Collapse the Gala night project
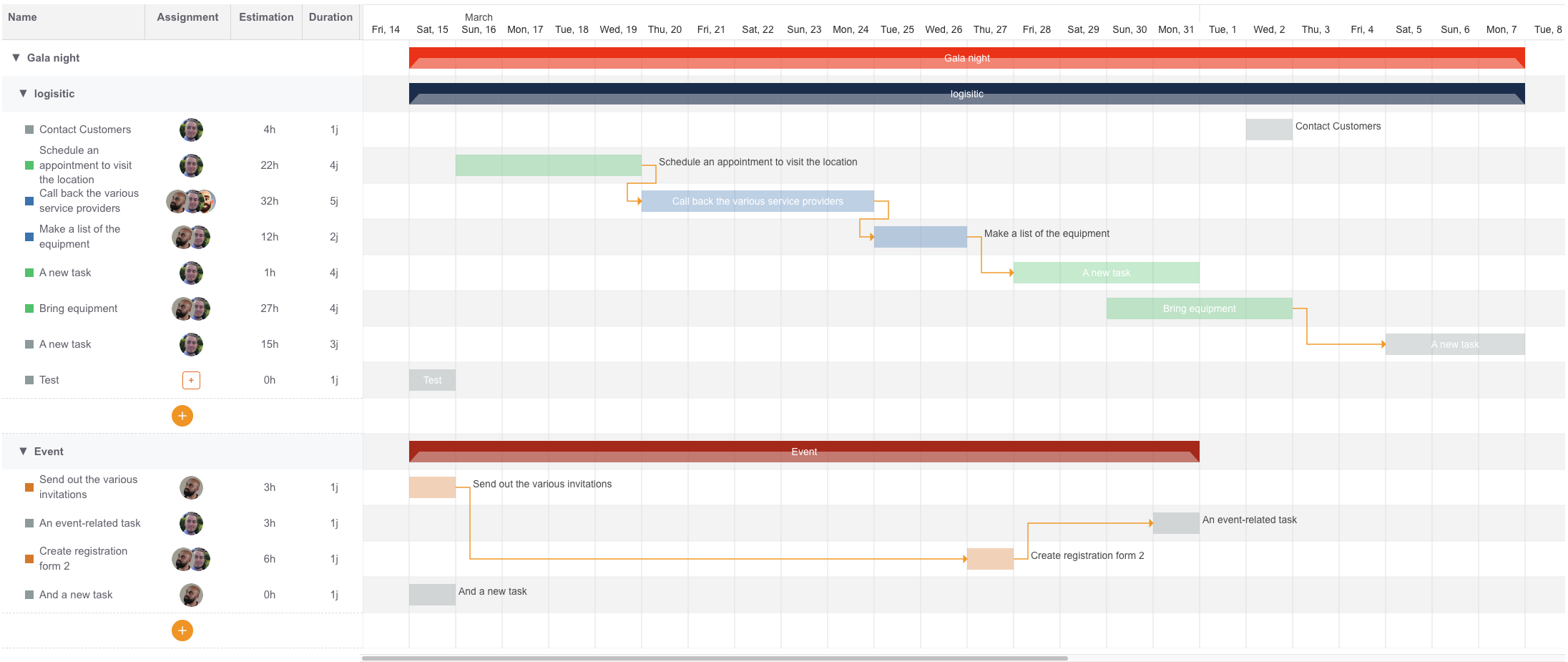 (x=16, y=57)
